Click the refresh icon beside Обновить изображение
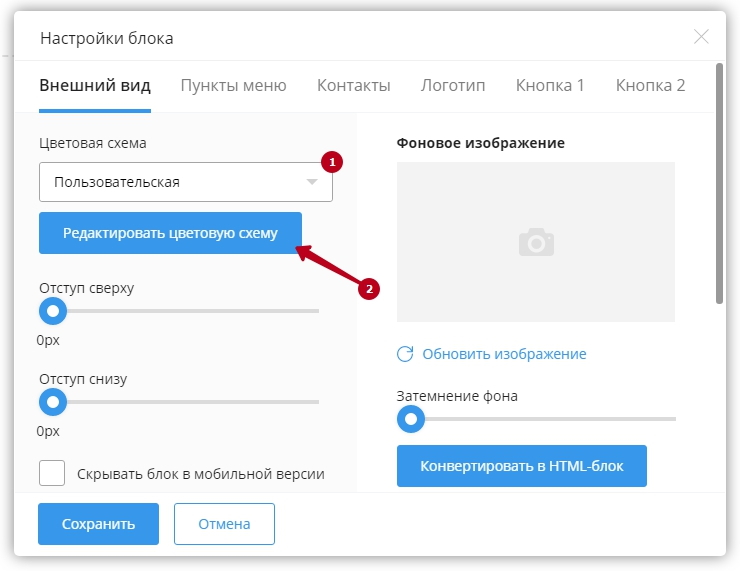 405,354
